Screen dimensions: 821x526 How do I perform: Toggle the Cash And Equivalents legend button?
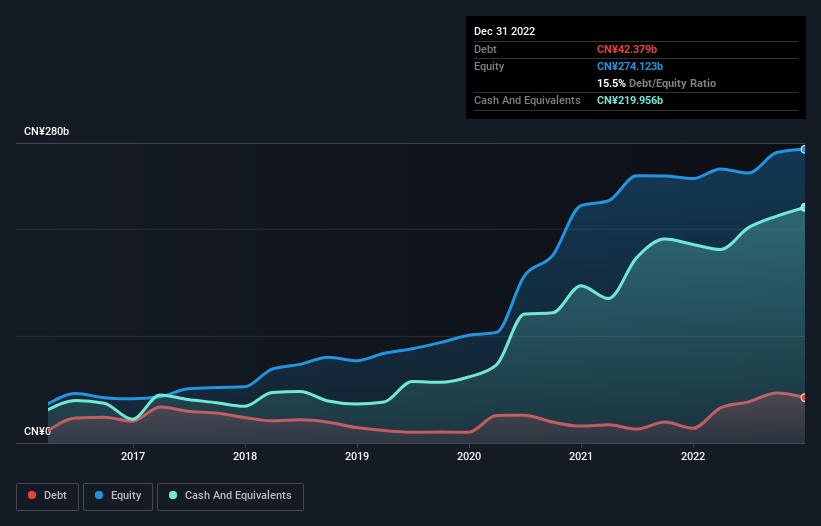pos(230,496)
